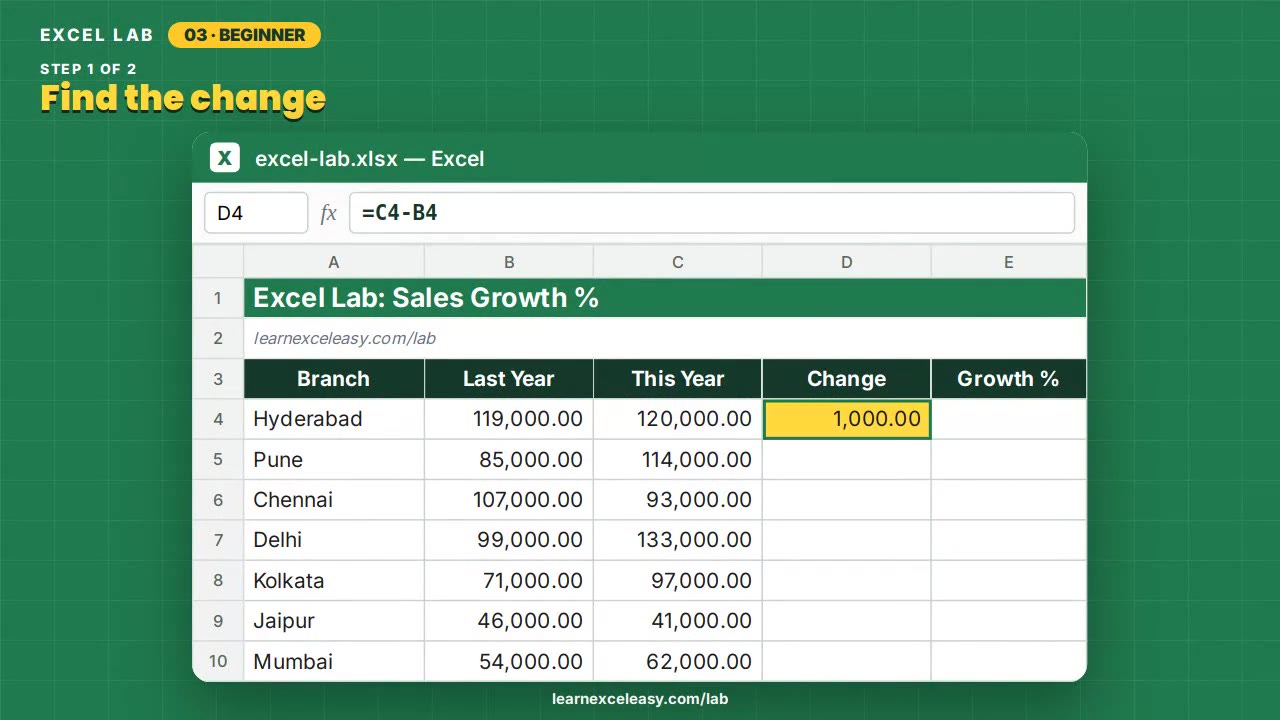Click the Last Year header cell
This screenshot has height=720, width=1280.
point(509,379)
